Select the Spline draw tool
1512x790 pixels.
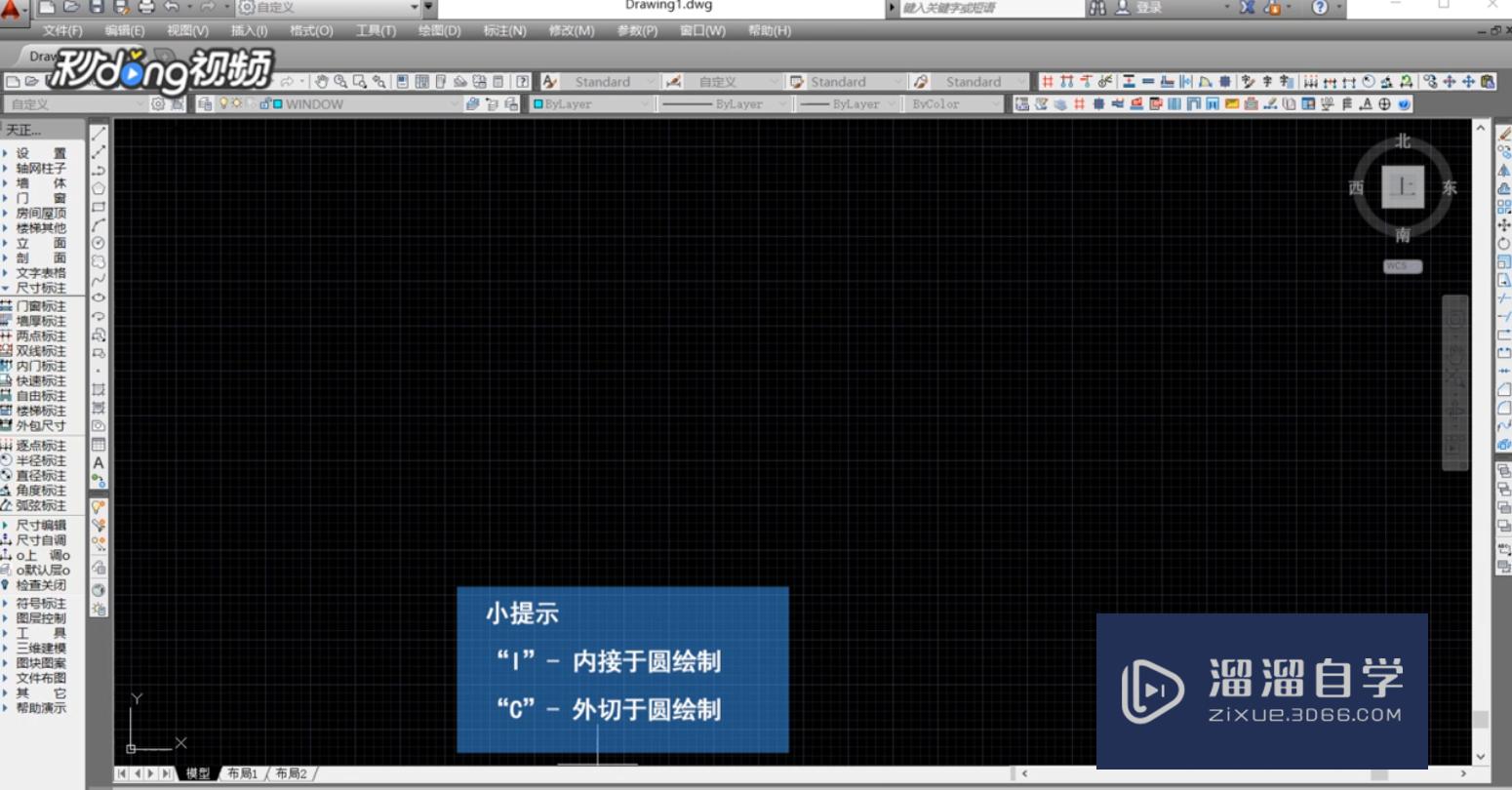[99, 280]
